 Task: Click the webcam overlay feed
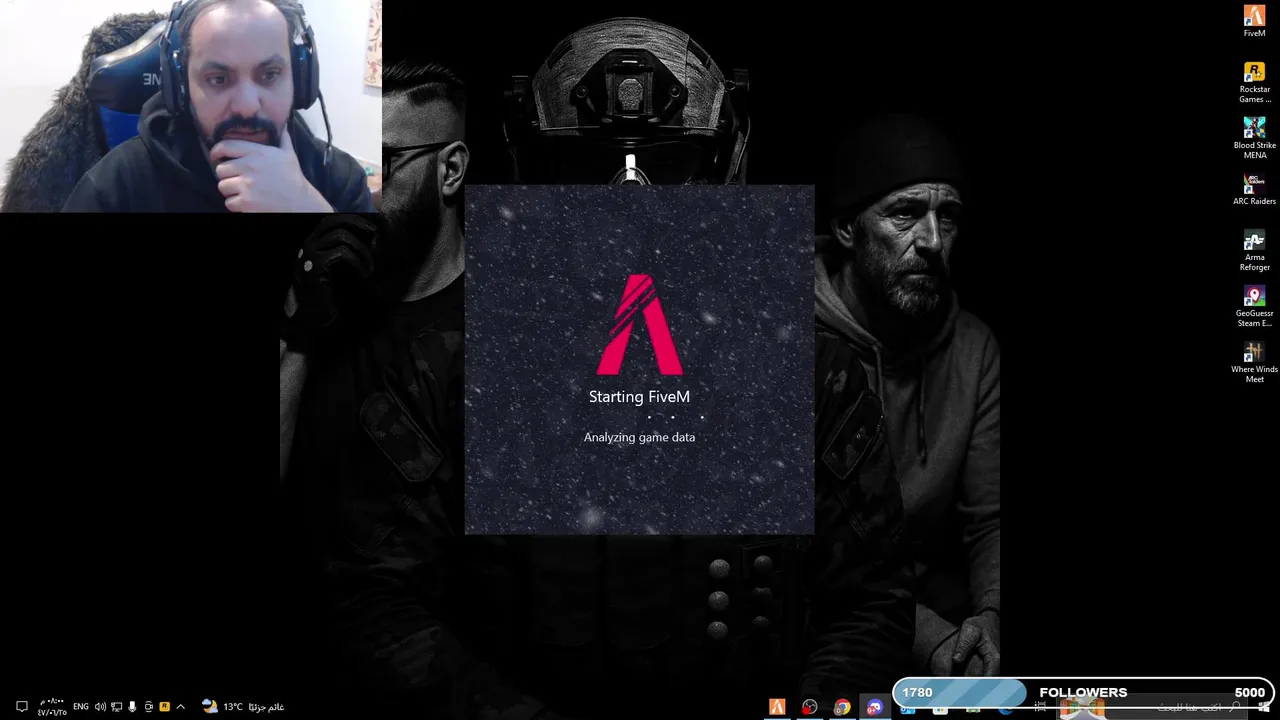190,106
